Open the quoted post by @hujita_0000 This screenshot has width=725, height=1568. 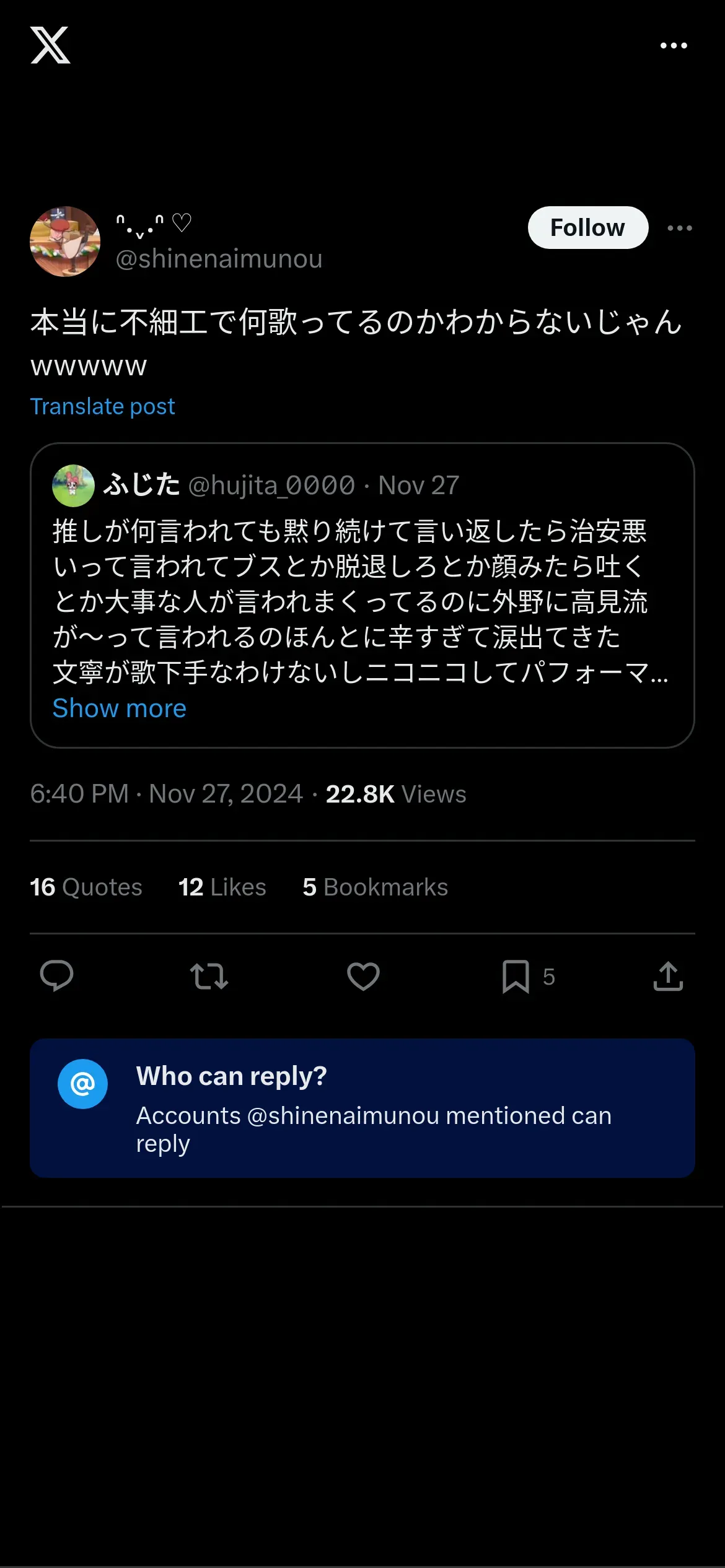tap(362, 601)
